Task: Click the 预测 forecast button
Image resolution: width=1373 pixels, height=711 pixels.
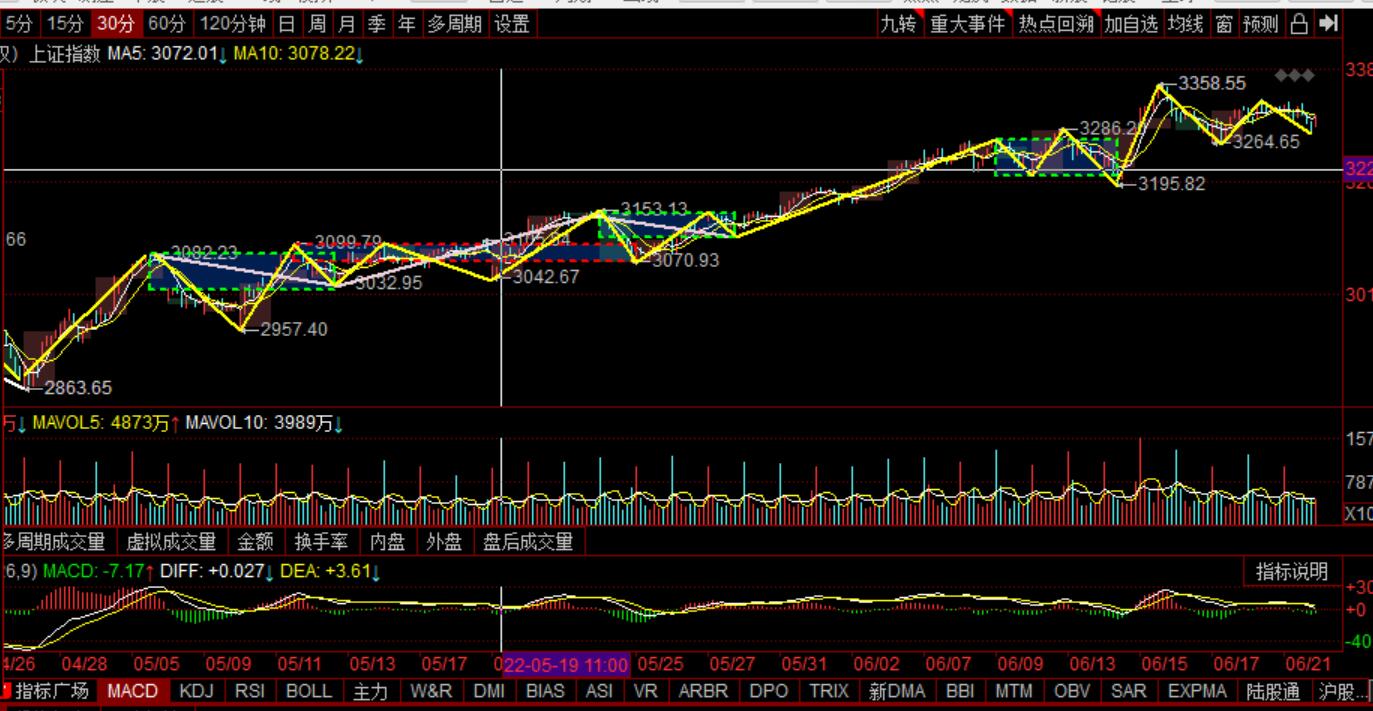Action: click(x=1261, y=24)
